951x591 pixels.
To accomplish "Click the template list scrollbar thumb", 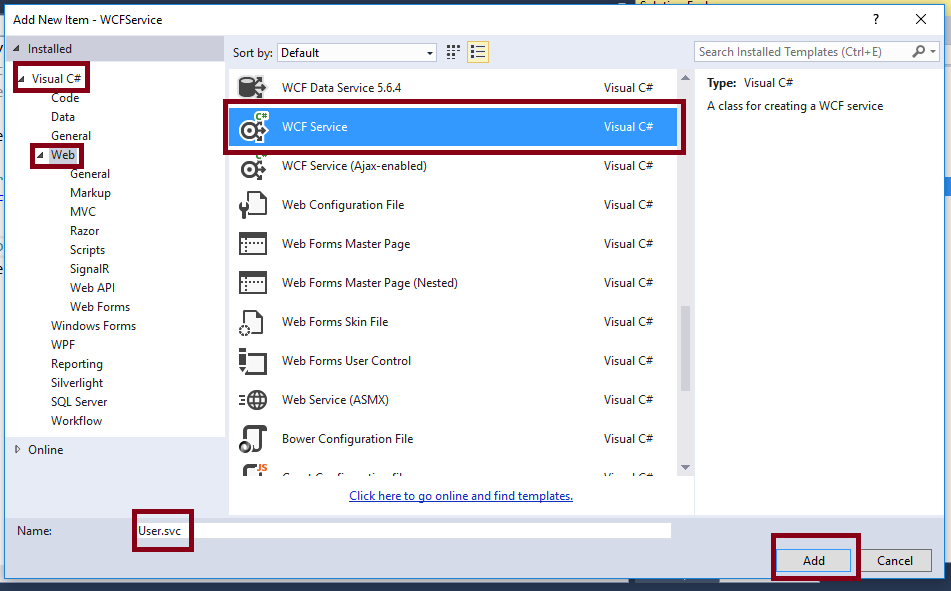I will pos(685,348).
